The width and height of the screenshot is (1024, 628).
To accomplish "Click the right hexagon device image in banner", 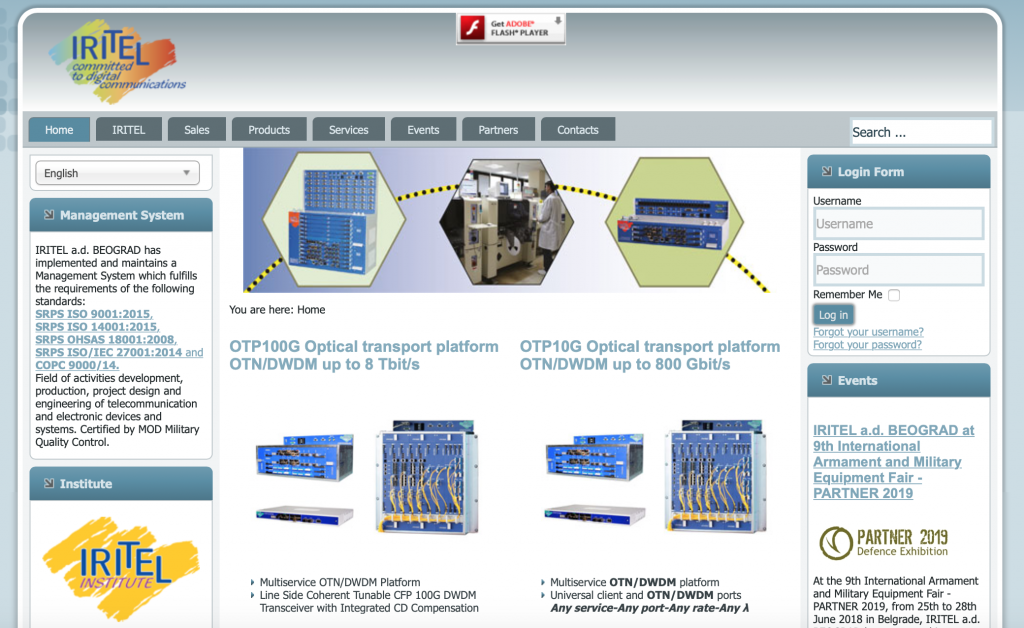I will click(675, 222).
